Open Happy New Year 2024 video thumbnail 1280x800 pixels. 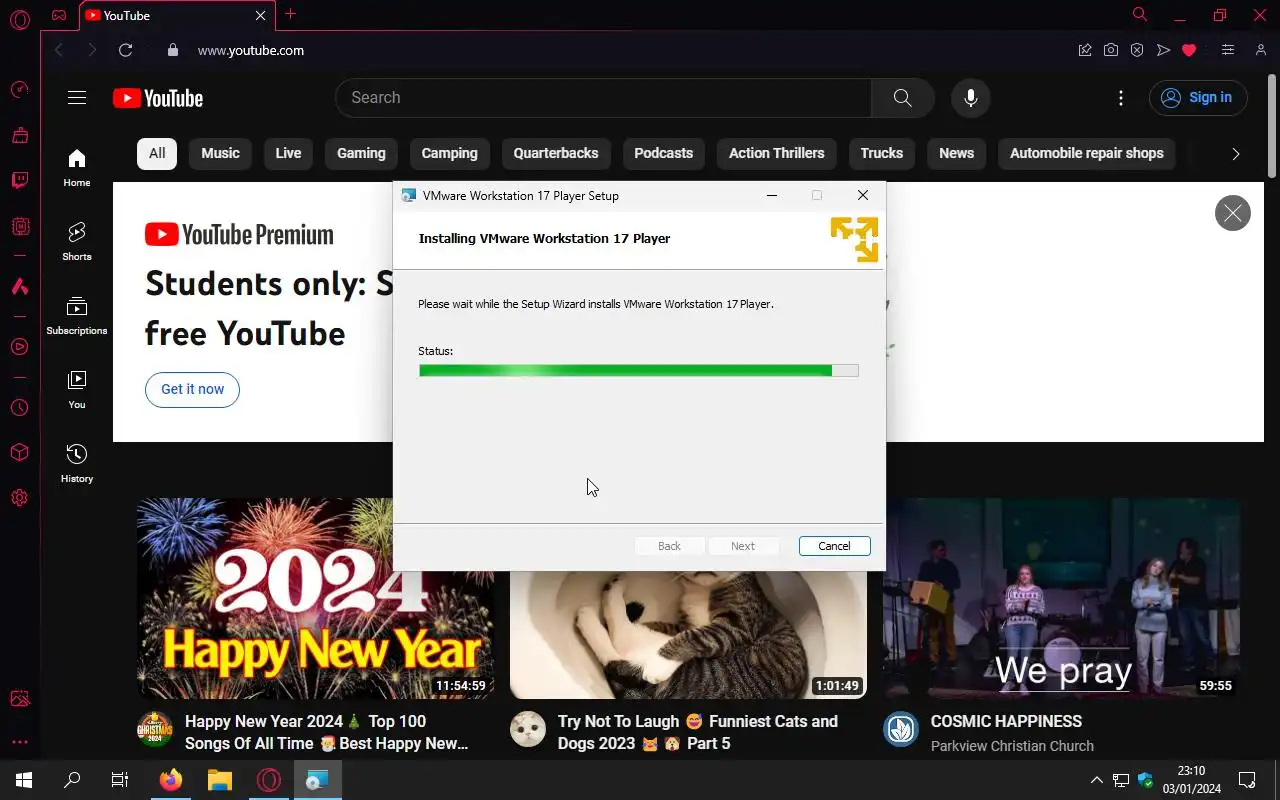[x=315, y=598]
